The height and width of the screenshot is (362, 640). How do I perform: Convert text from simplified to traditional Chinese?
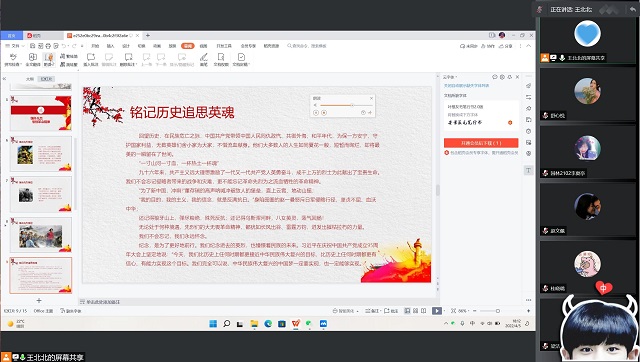click(x=69, y=64)
